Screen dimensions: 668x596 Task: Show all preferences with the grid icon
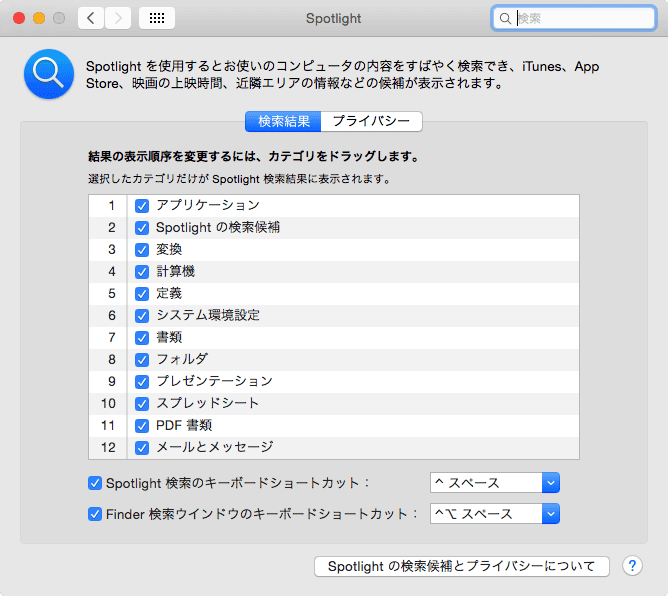pos(157,18)
